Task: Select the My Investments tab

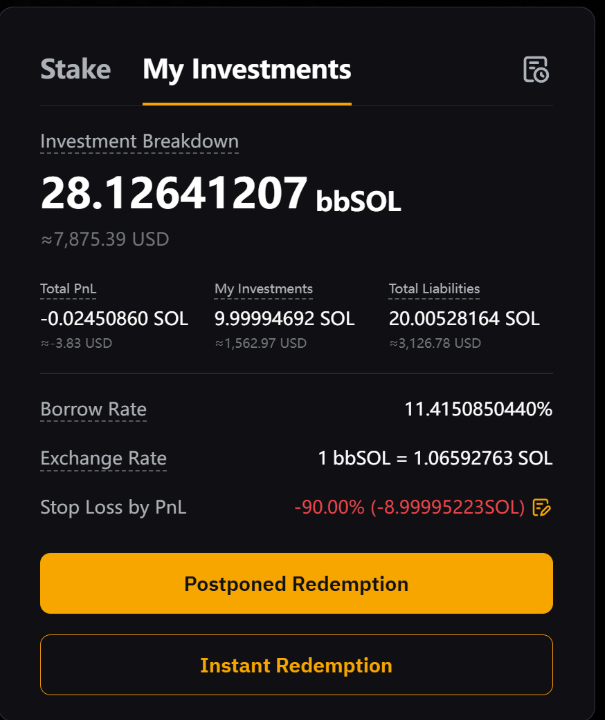Action: click(247, 69)
